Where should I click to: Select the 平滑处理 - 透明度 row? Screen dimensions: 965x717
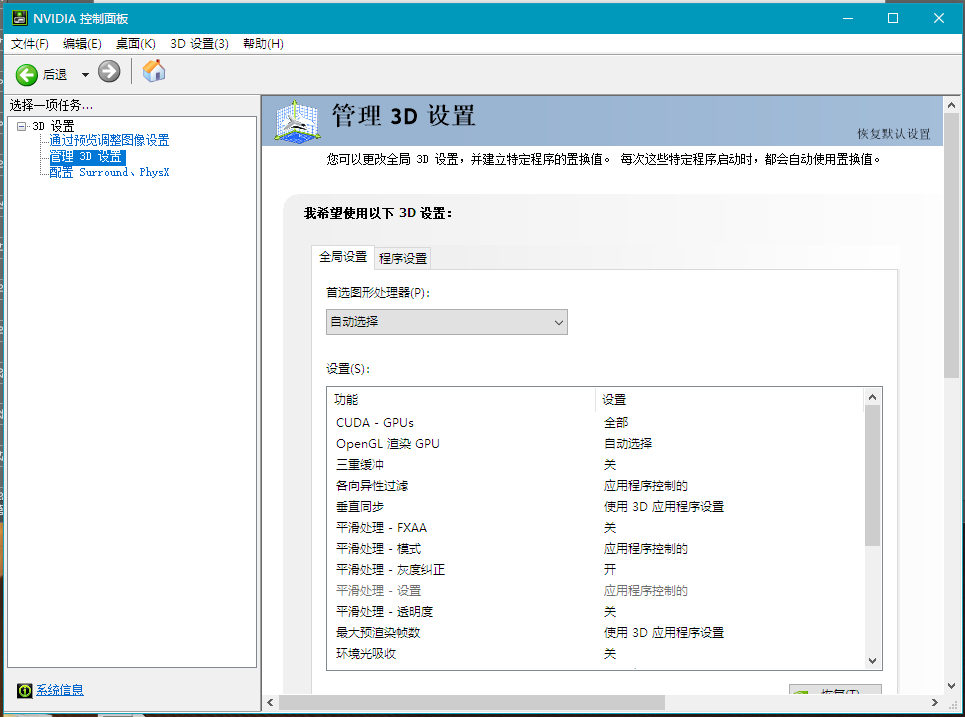(596, 612)
